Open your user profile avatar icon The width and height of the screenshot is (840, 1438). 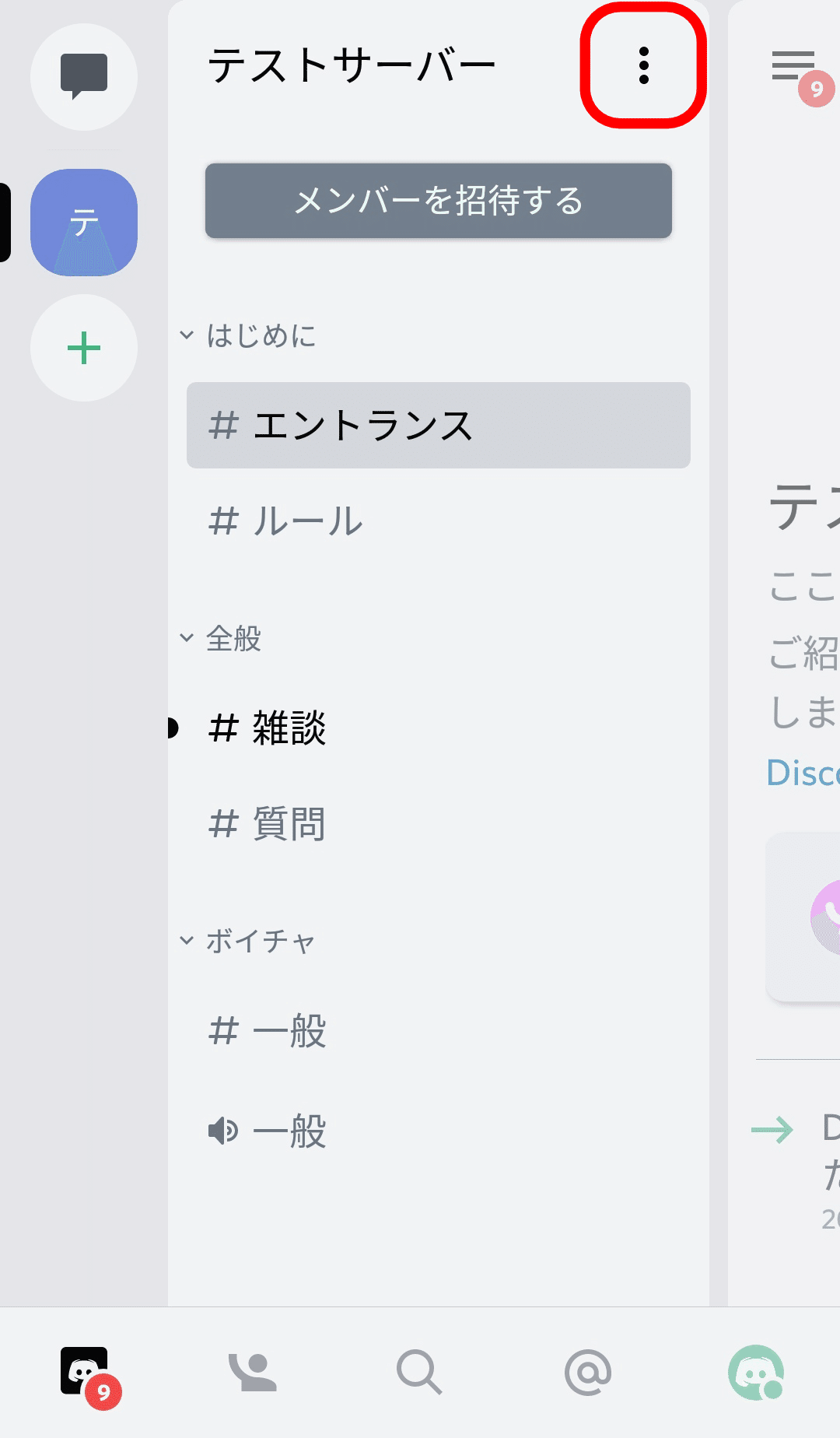(x=756, y=1372)
